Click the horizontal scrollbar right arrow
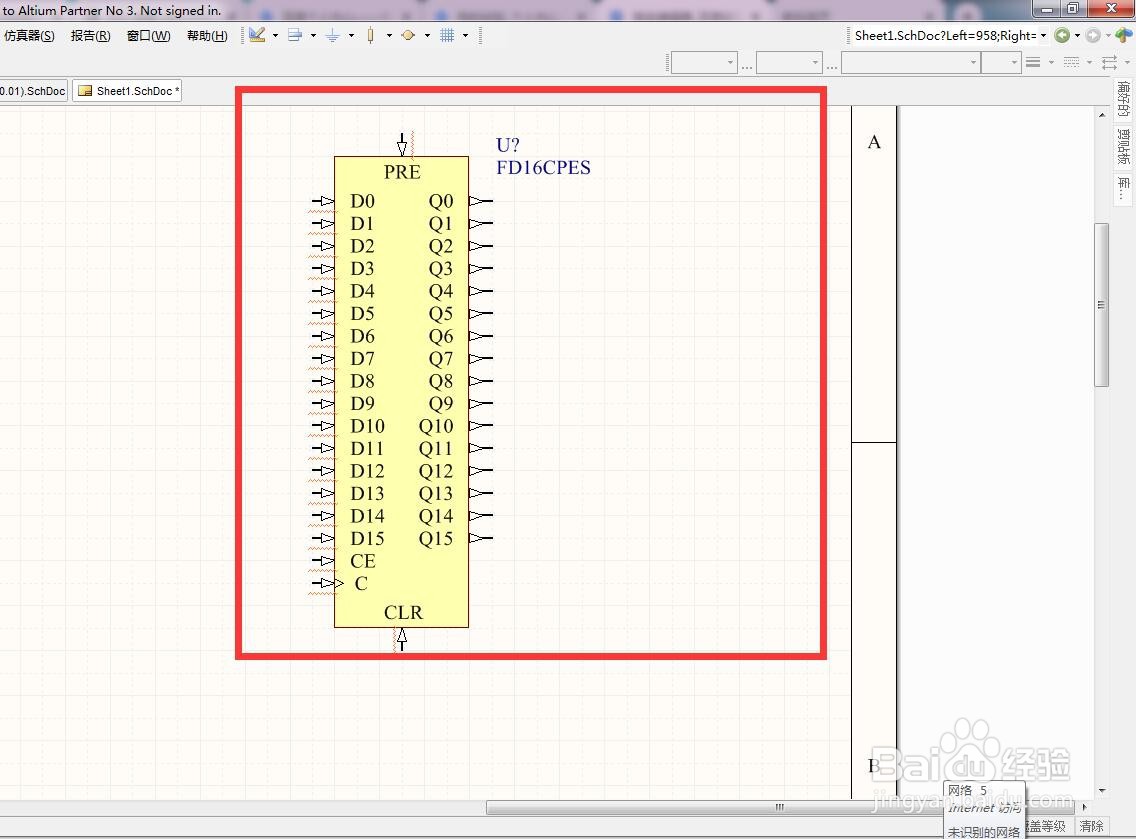The image size is (1136, 839). pos(1085,807)
